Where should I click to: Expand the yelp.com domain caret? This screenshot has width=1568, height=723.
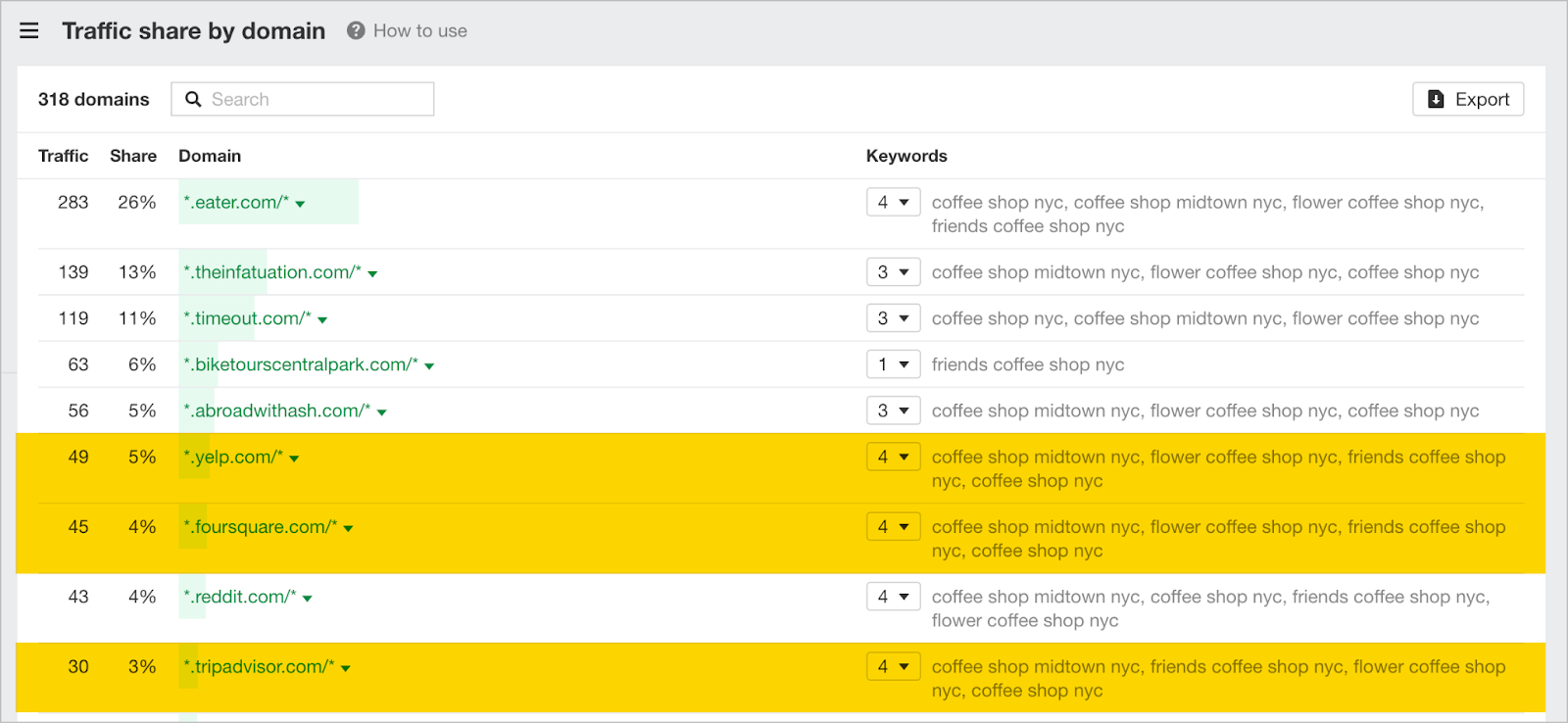click(294, 458)
